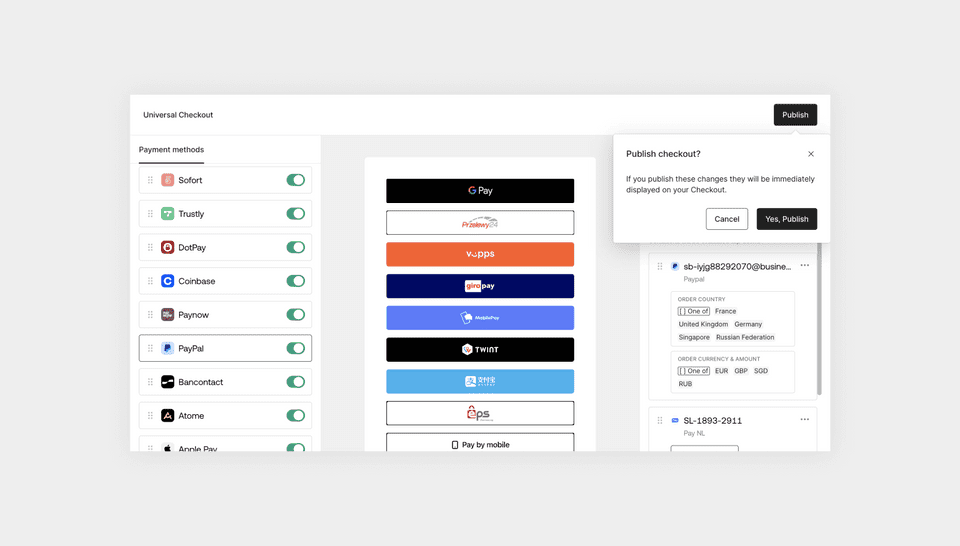Screen dimensions: 960x546
Task: Close the Publish checkout dialog
Action: tap(811, 154)
